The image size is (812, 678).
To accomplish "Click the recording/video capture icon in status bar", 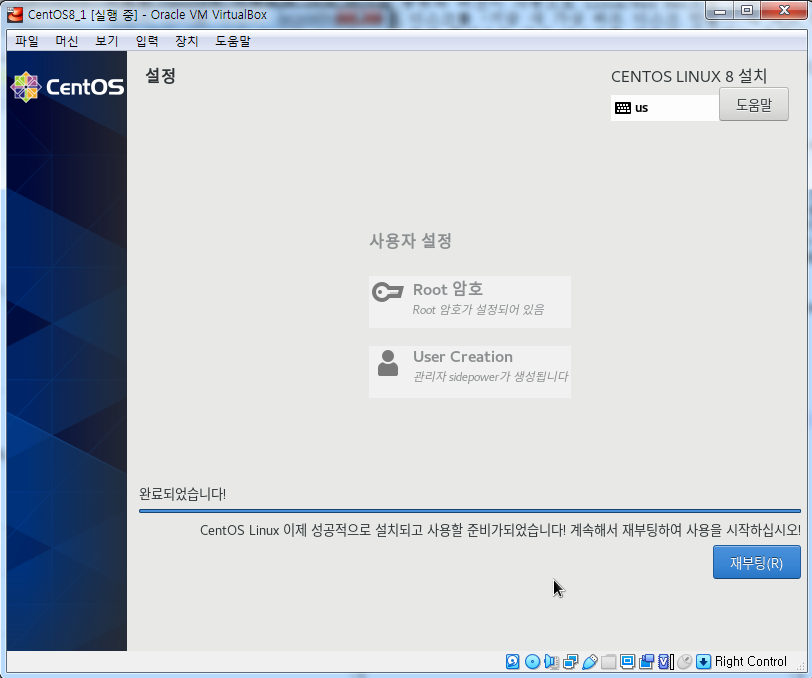I will 646,661.
